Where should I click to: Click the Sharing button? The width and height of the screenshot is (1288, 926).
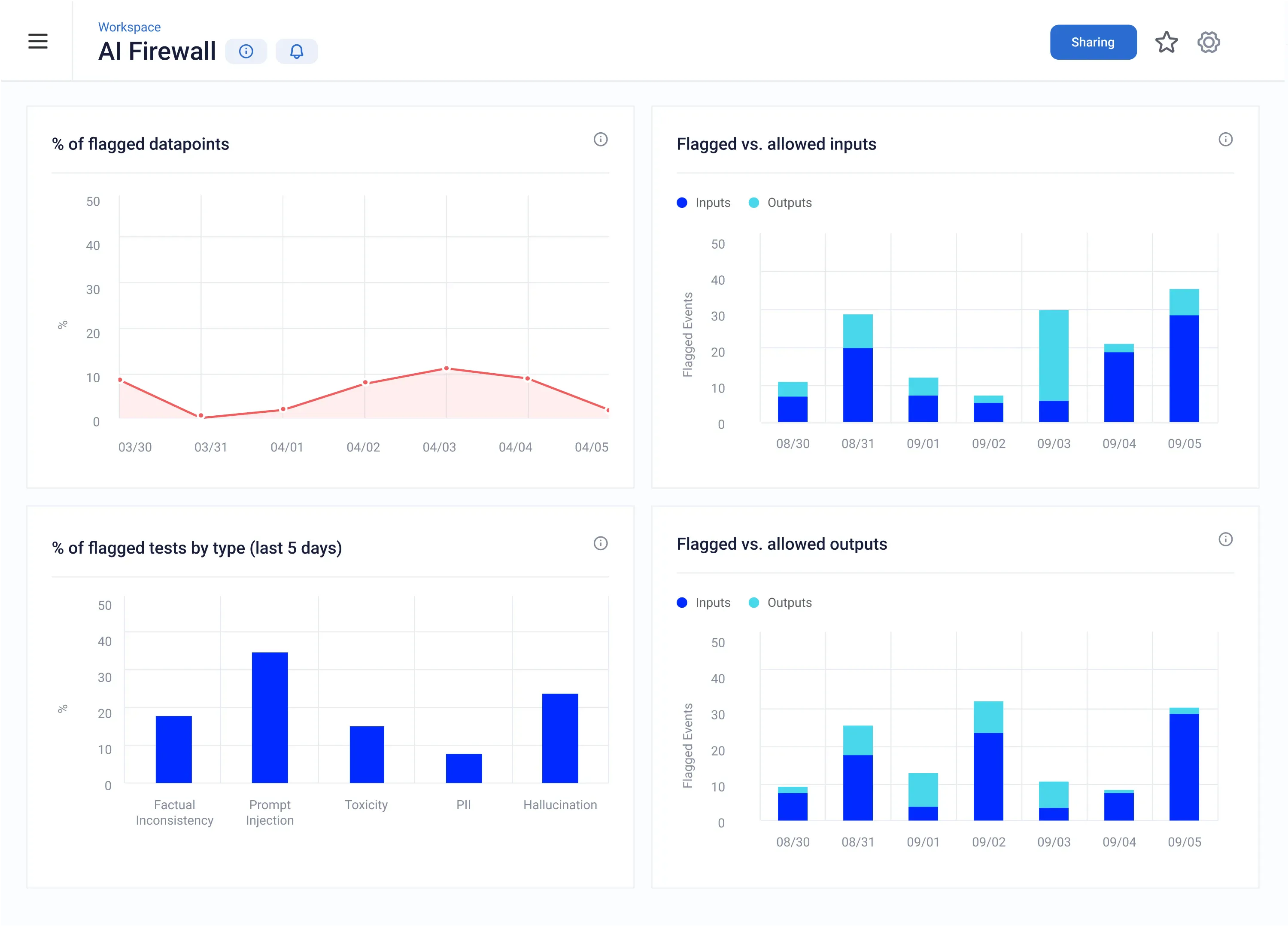pyautogui.click(x=1093, y=42)
